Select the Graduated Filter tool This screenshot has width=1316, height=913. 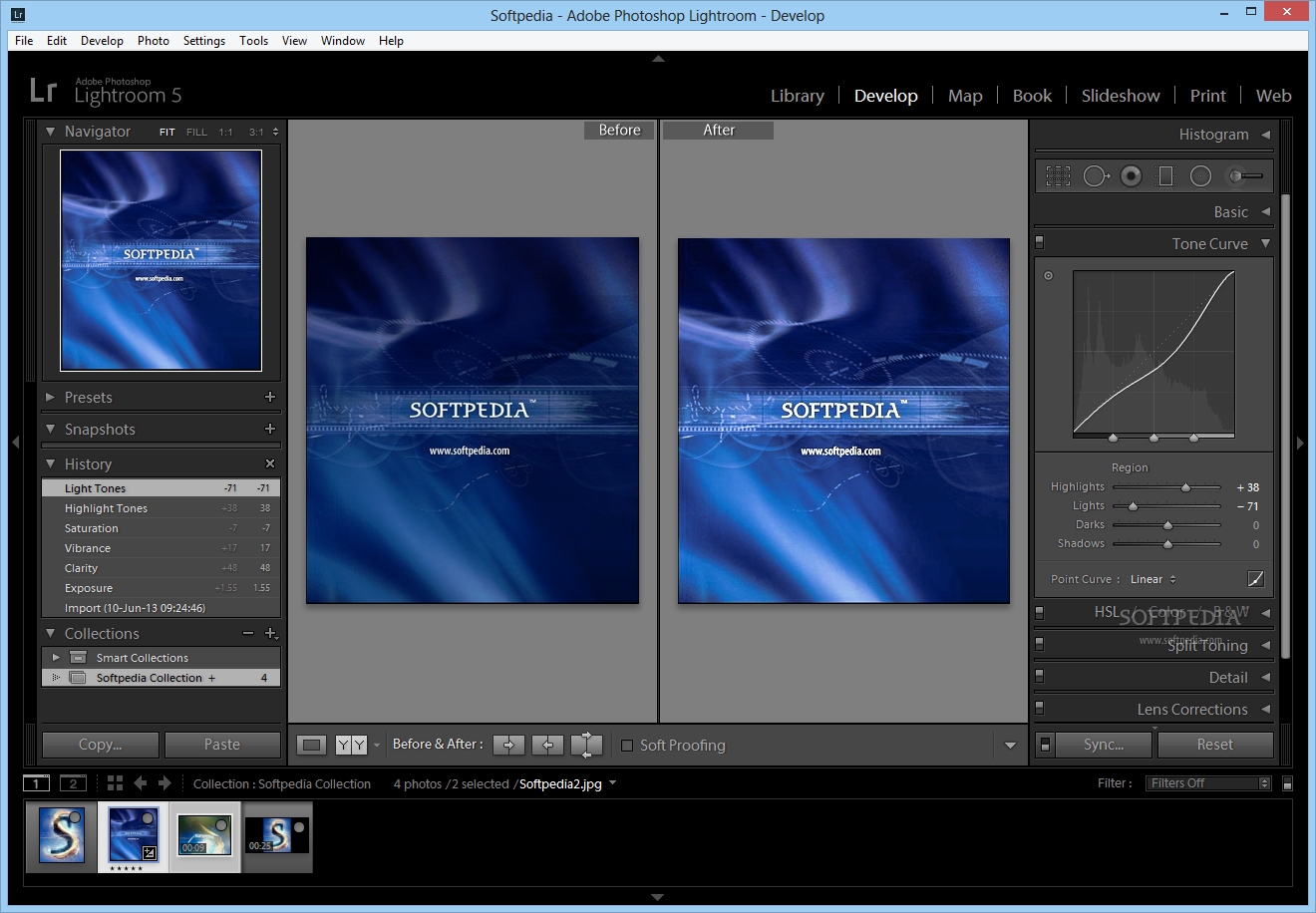tap(1165, 176)
